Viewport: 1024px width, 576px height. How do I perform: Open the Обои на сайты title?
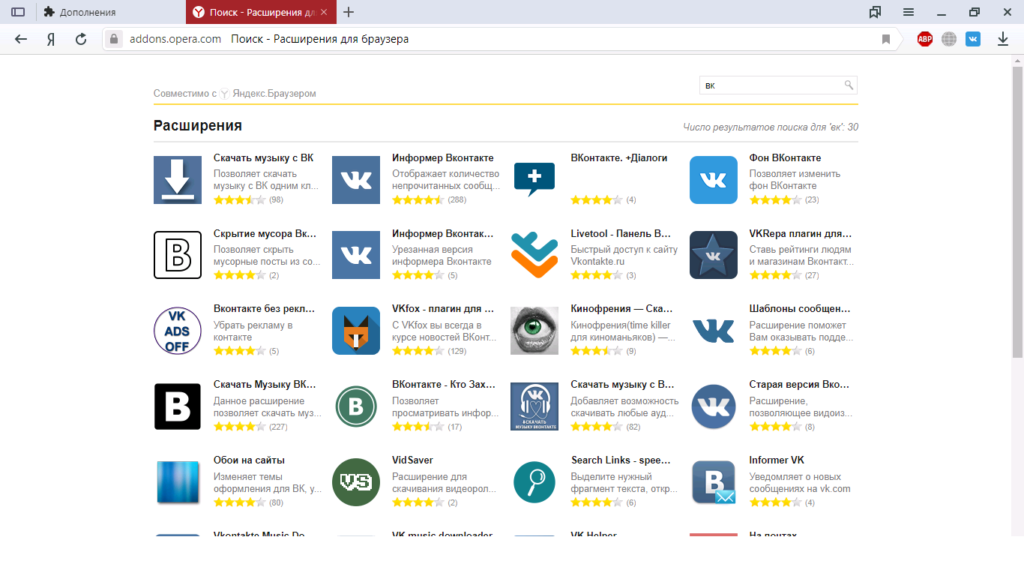coord(249,460)
